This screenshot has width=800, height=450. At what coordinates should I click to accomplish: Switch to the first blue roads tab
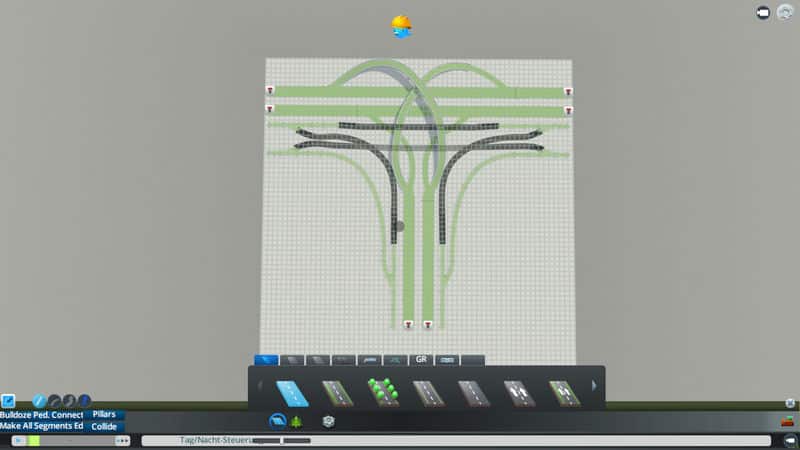coord(266,359)
